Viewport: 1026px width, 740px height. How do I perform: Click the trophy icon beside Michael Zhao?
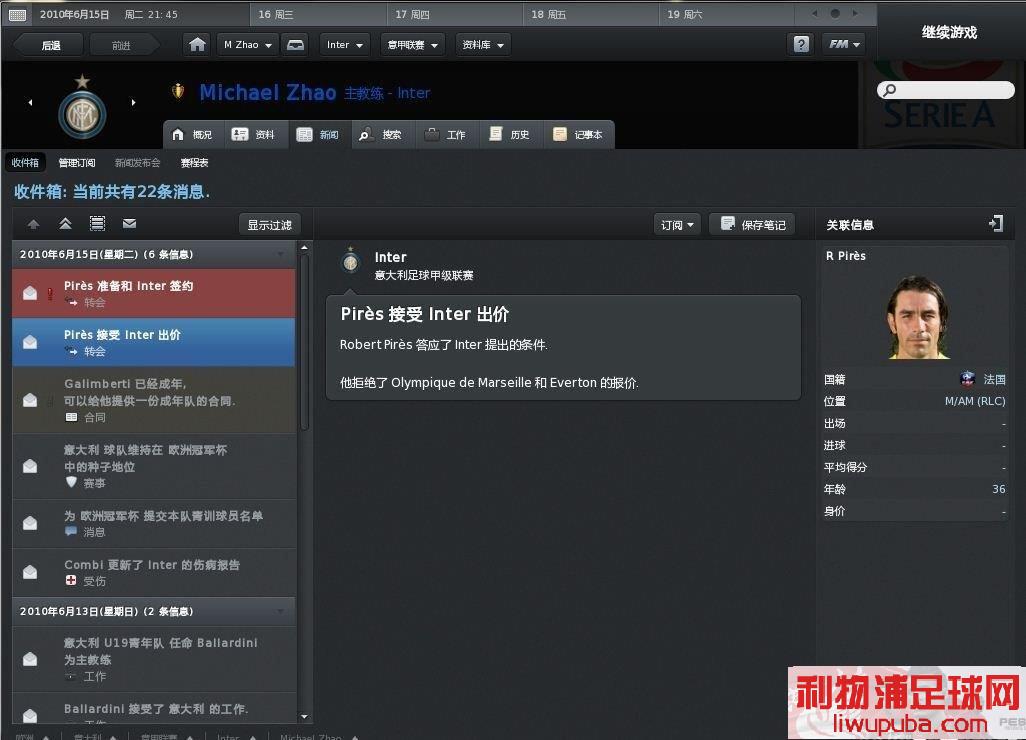pos(177,91)
